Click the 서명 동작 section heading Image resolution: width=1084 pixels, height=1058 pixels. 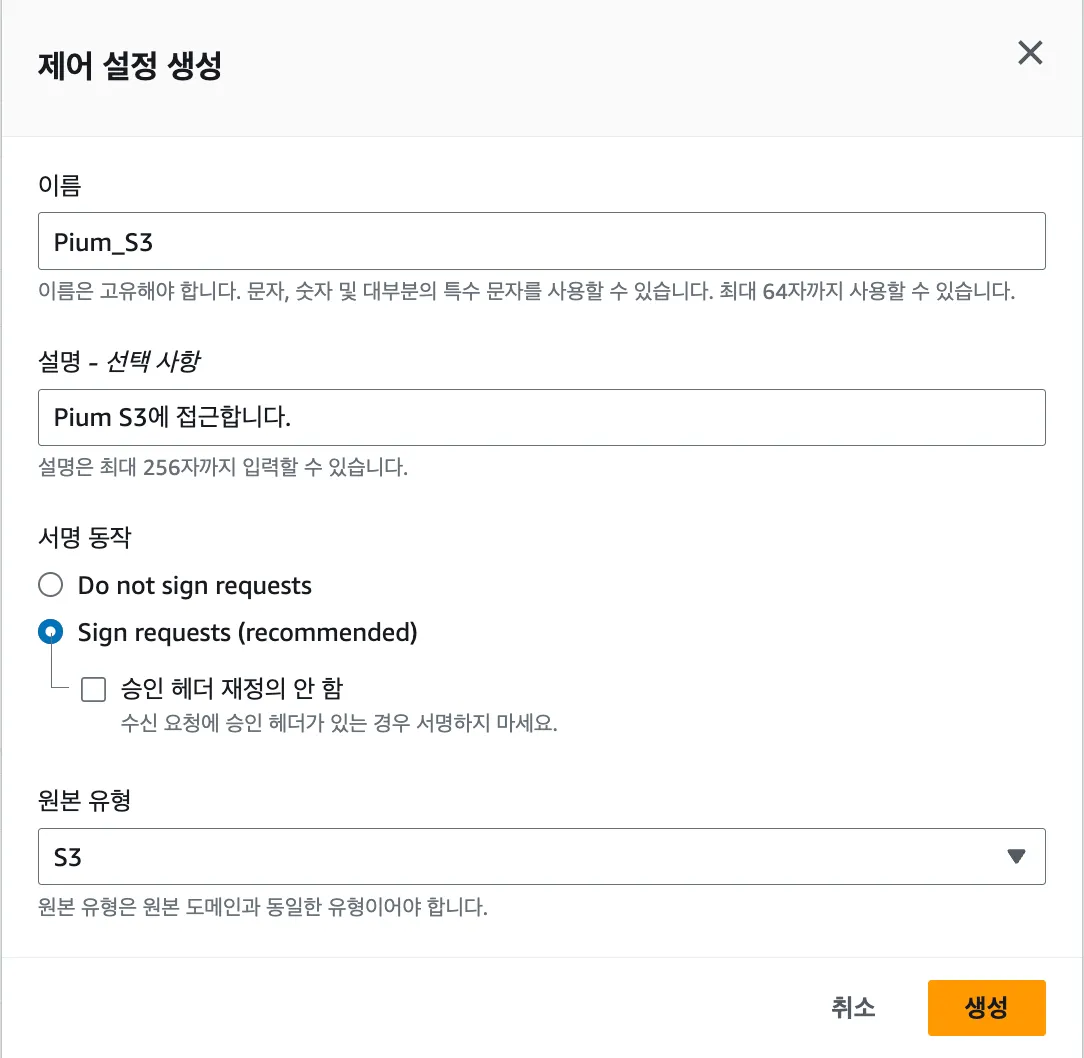85,538
